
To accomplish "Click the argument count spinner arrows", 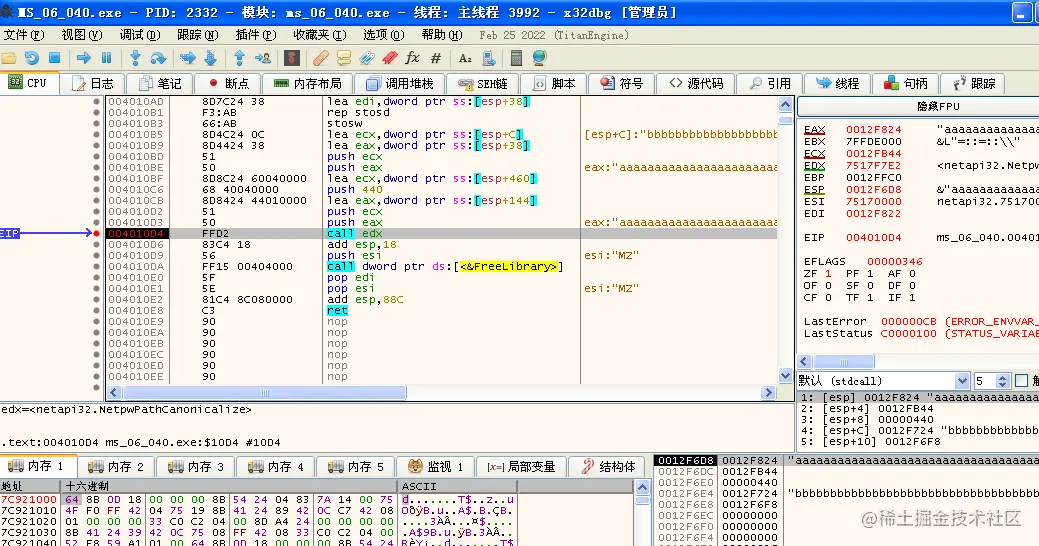I will (x=1002, y=381).
